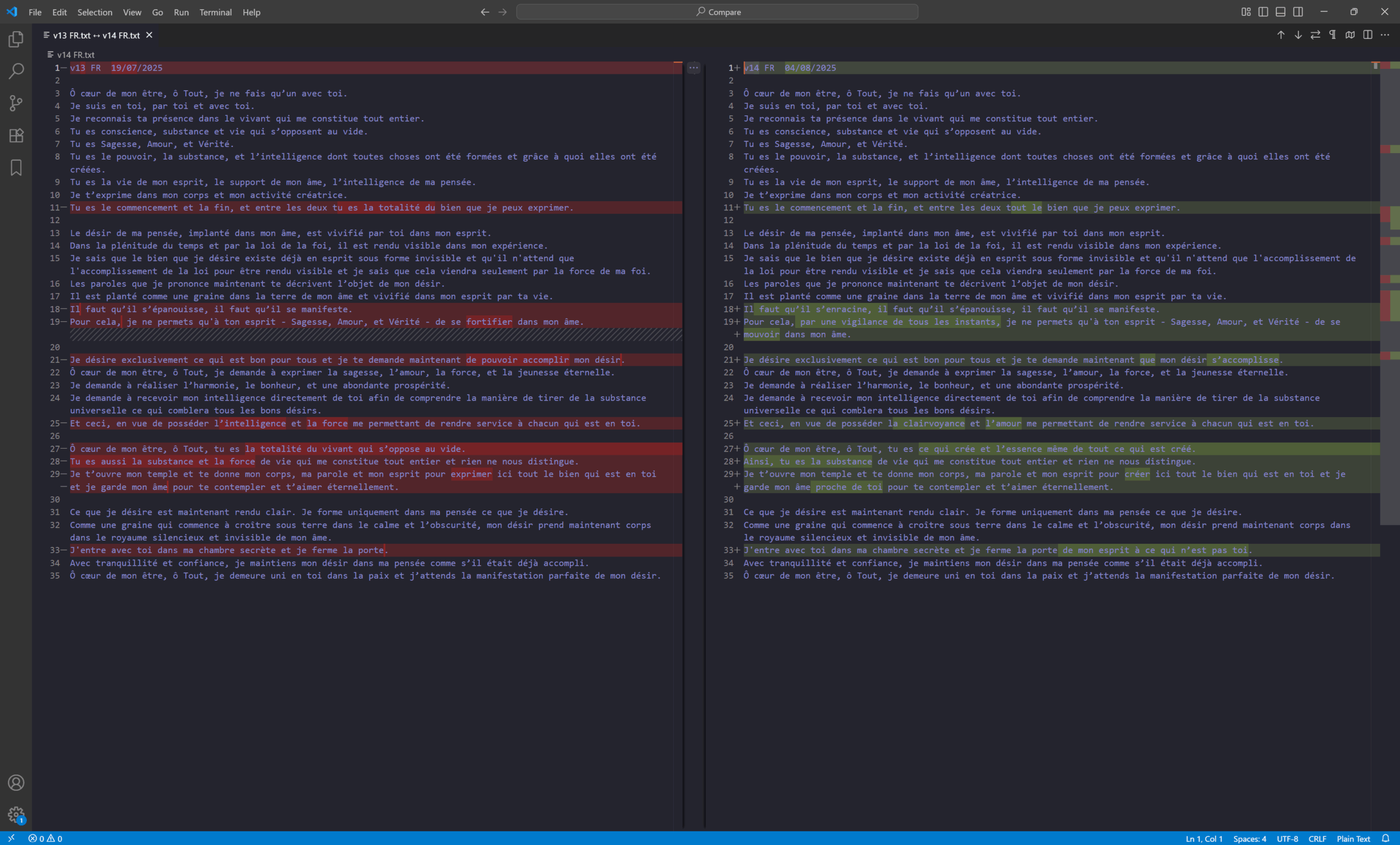Screen dimensions: 1400x845
Task: Open the Bookmarks activity bar icon
Action: (16, 167)
